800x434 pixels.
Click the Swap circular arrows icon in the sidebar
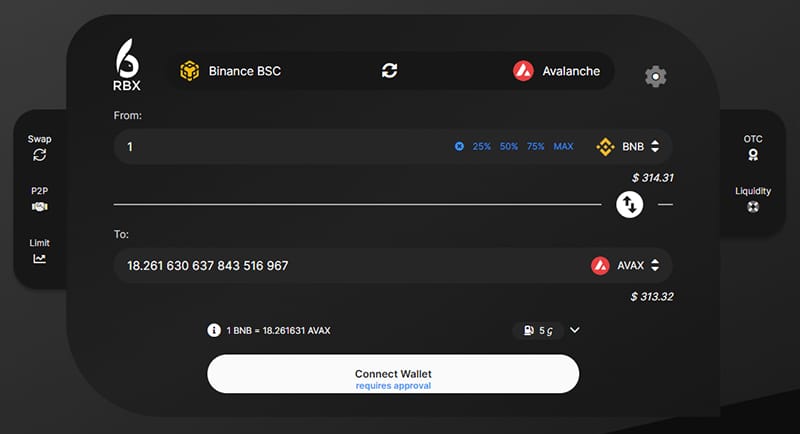pyautogui.click(x=39, y=155)
